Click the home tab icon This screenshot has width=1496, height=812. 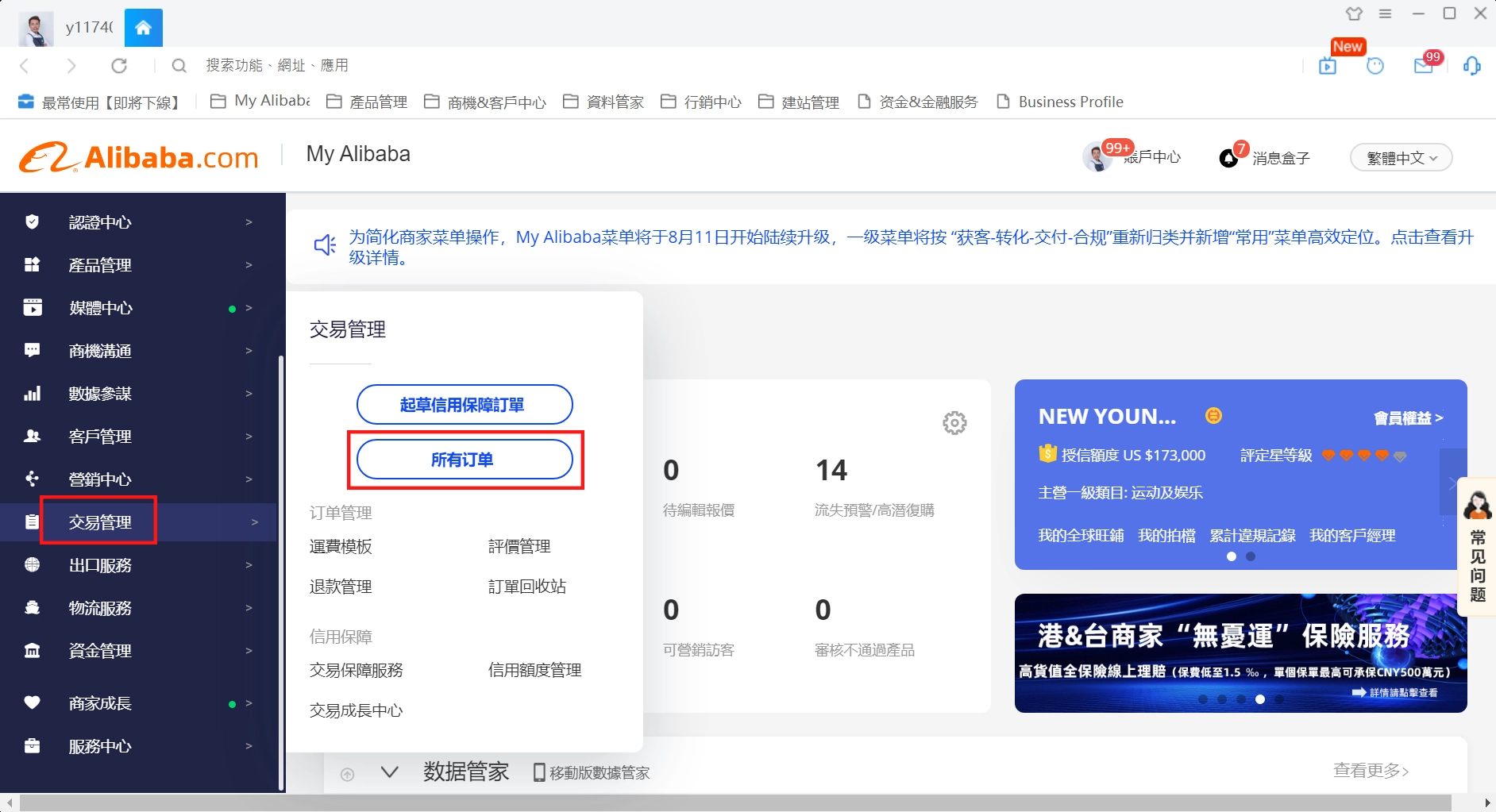(144, 29)
